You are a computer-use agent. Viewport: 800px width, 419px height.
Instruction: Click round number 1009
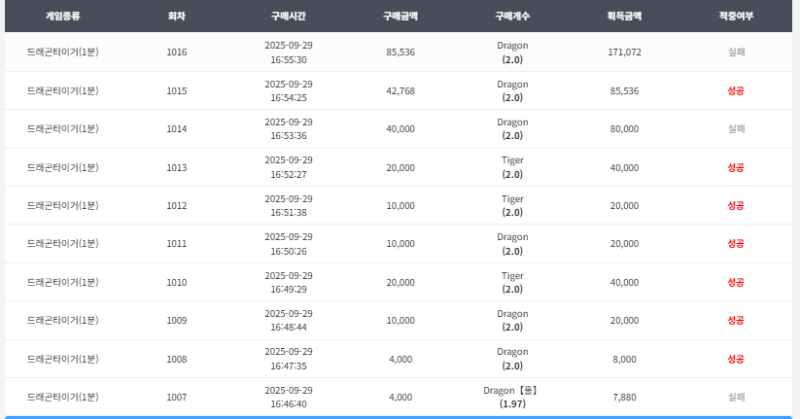point(176,320)
